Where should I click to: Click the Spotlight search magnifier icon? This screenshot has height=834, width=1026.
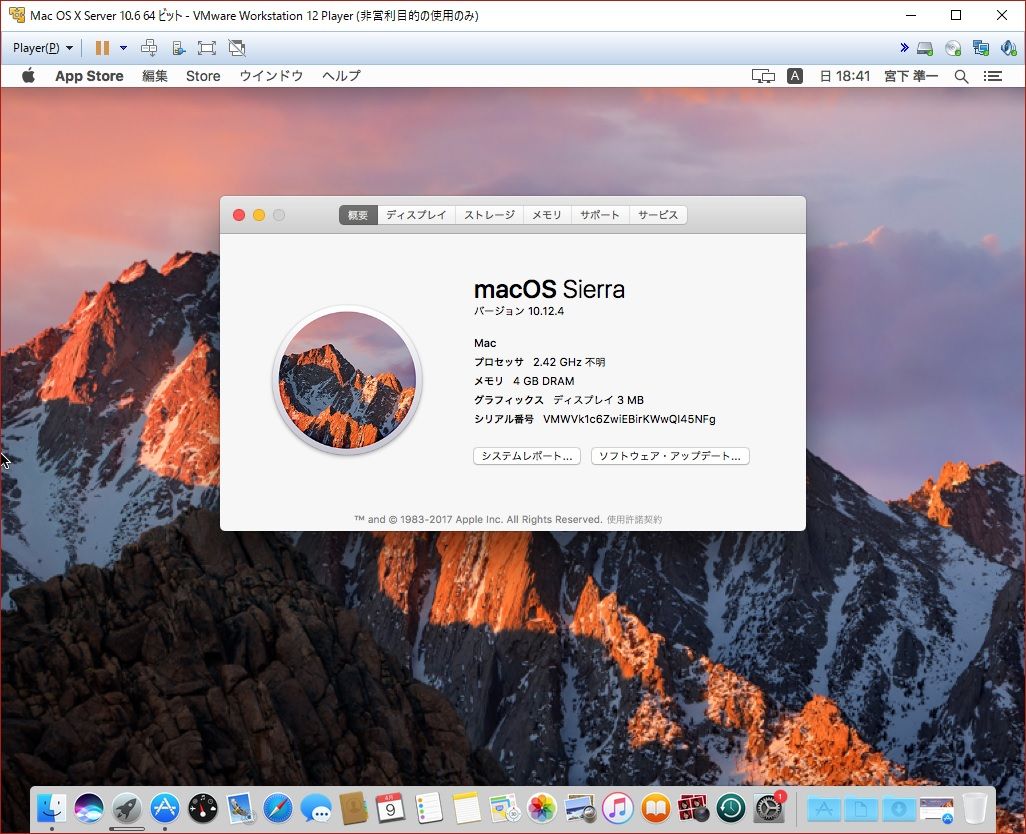point(961,76)
